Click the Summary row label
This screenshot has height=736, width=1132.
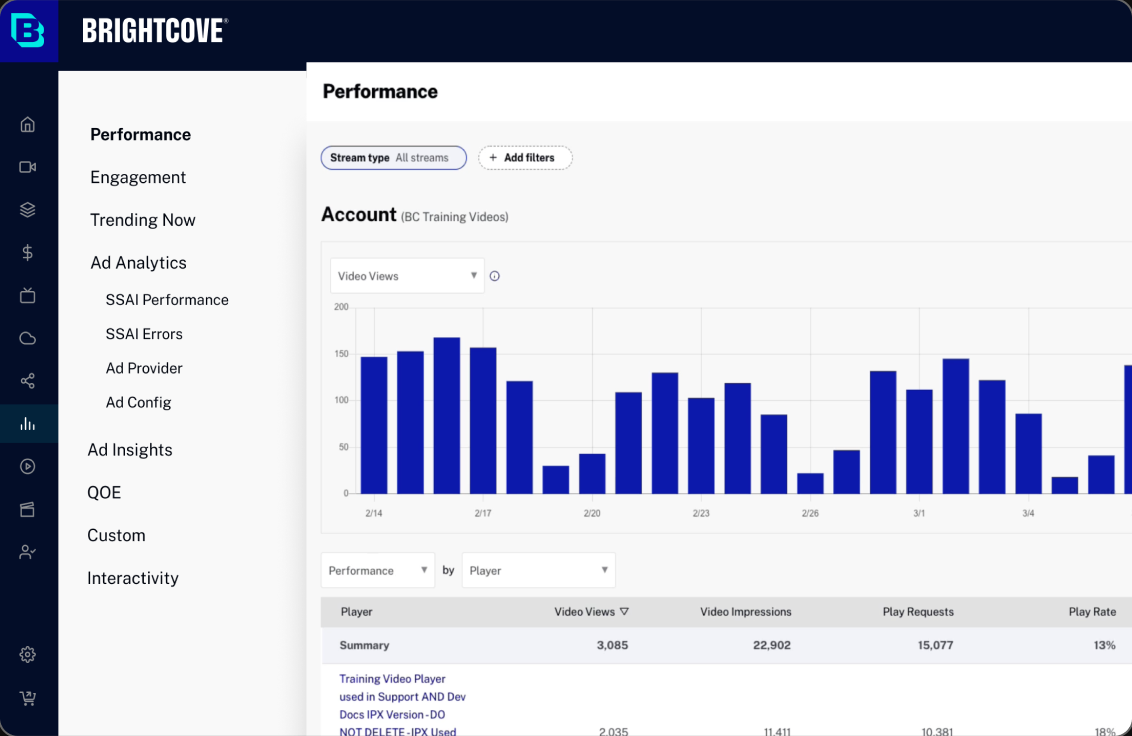(365, 645)
